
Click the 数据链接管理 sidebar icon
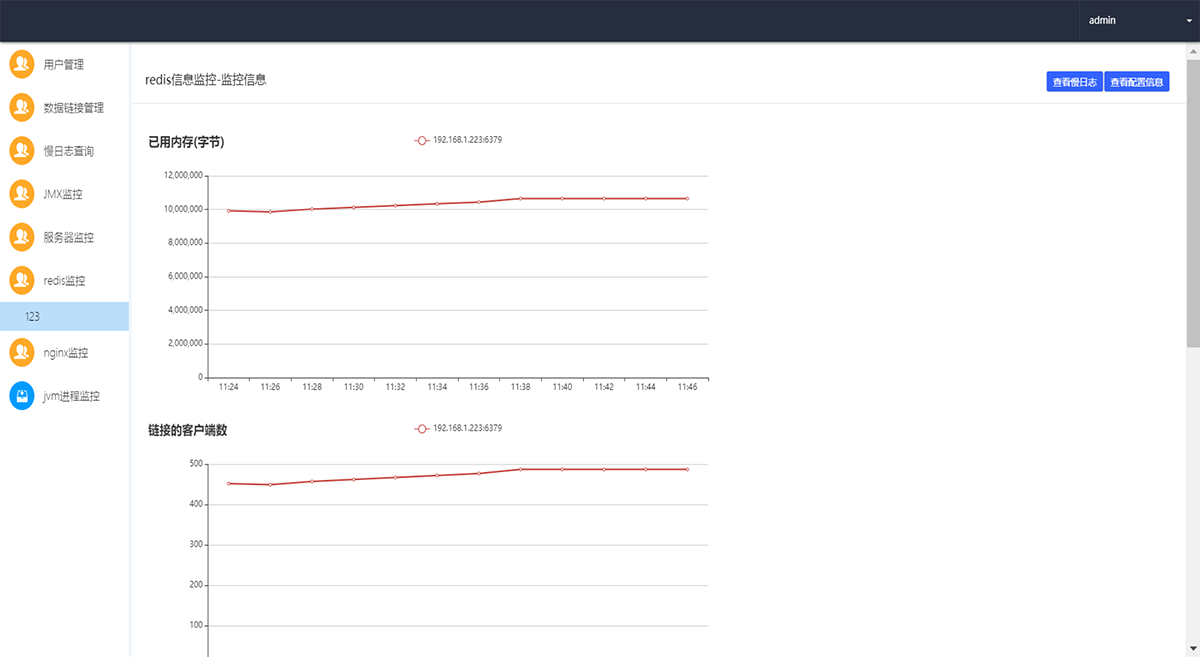22,107
